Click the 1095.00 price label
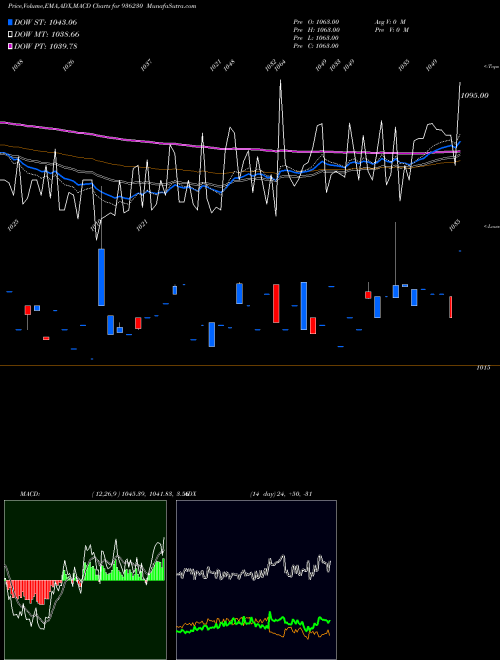Screen dimensions: 500x660 pos(475,96)
